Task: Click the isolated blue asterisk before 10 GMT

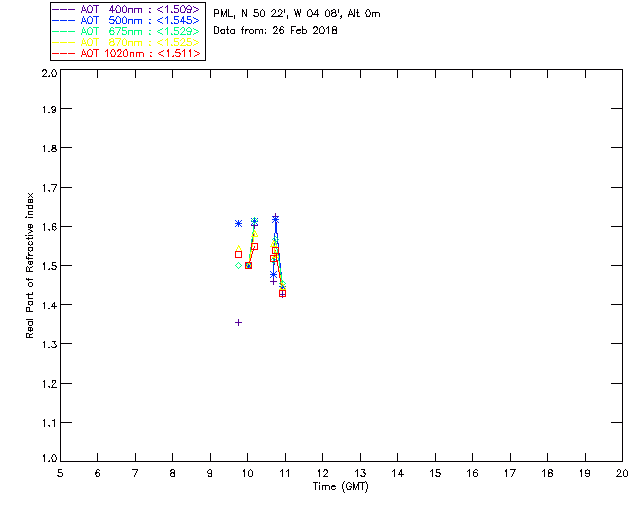Action: [238, 223]
